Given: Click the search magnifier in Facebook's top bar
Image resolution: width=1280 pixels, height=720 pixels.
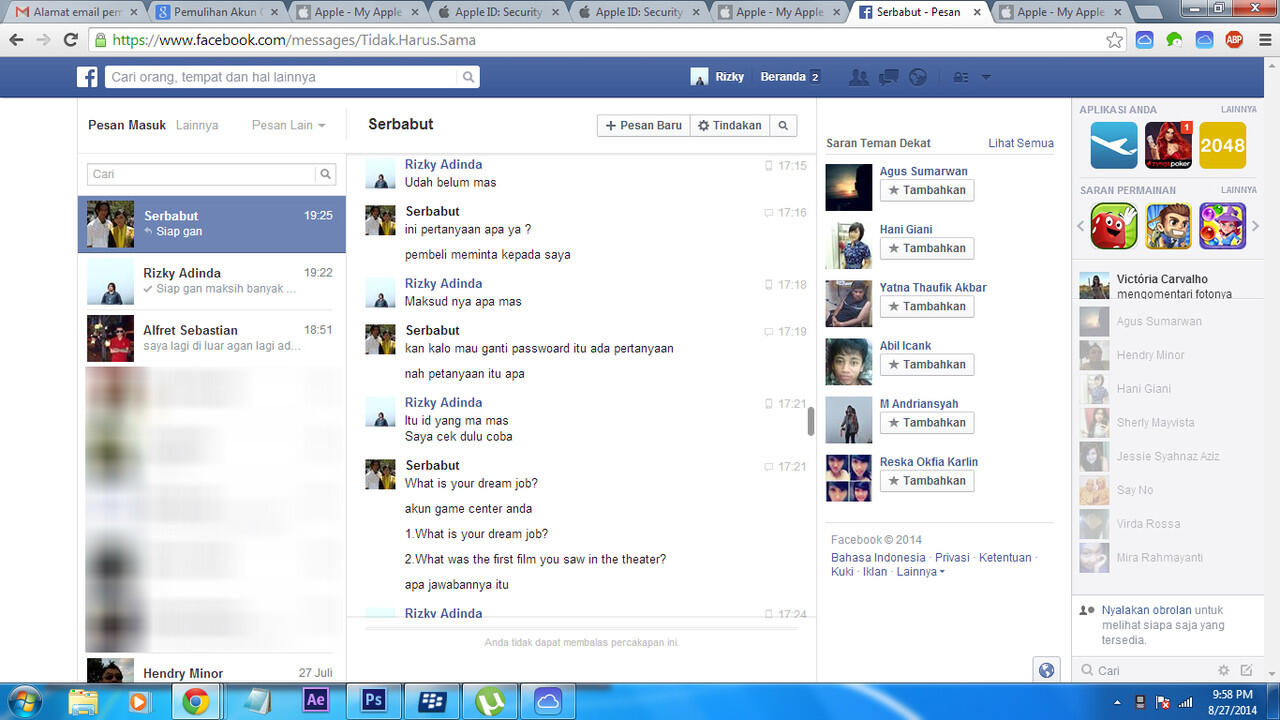Looking at the screenshot, I should [468, 77].
